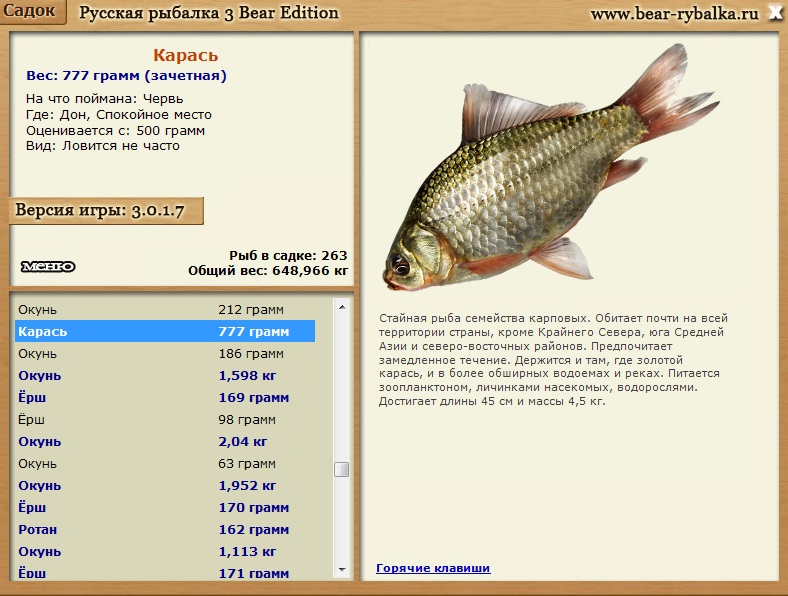788x596 pixels.
Task: Pick Ротан 162 грамм from the list
Action: pos(165,530)
